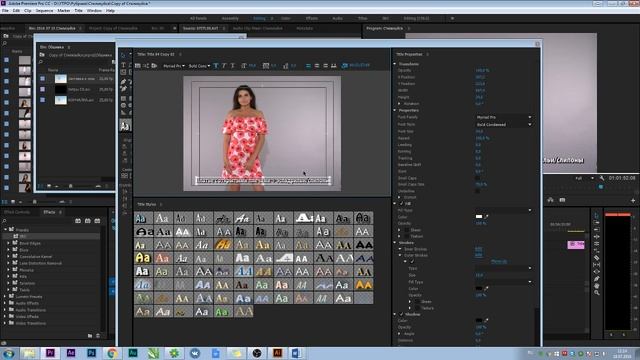640x360 pixels.
Task: Open Program Monitor wrench settings
Action: pos(602,178)
